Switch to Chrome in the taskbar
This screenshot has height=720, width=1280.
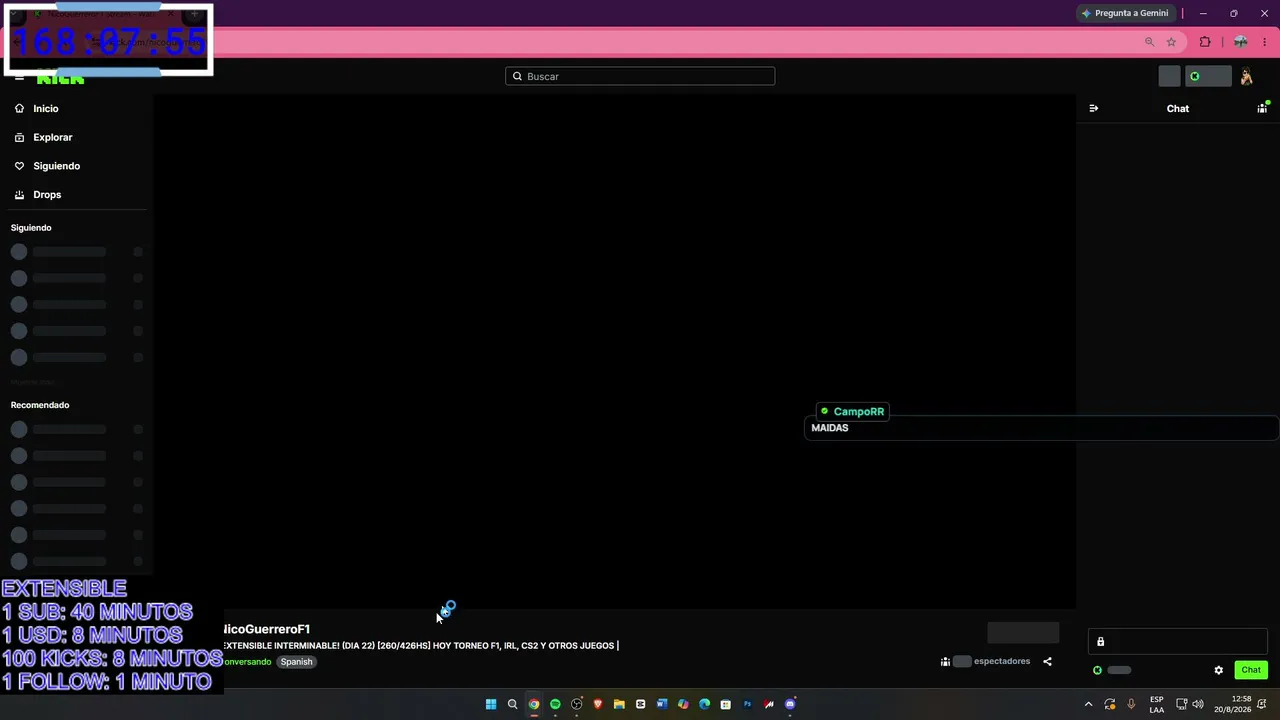pyautogui.click(x=534, y=704)
